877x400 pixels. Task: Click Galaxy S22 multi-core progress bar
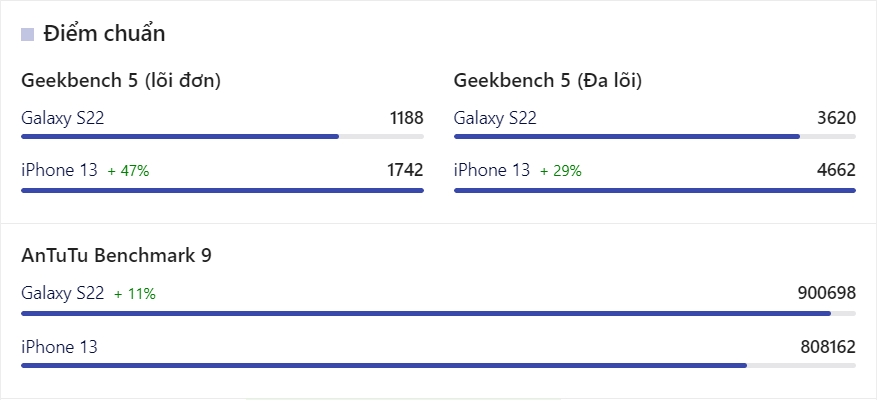point(654,137)
